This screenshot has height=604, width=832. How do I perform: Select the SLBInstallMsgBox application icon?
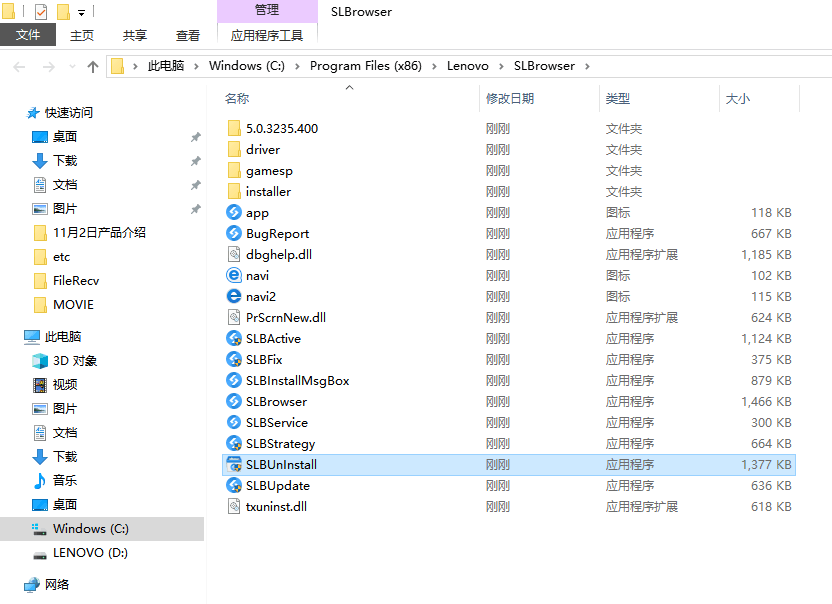pos(233,380)
